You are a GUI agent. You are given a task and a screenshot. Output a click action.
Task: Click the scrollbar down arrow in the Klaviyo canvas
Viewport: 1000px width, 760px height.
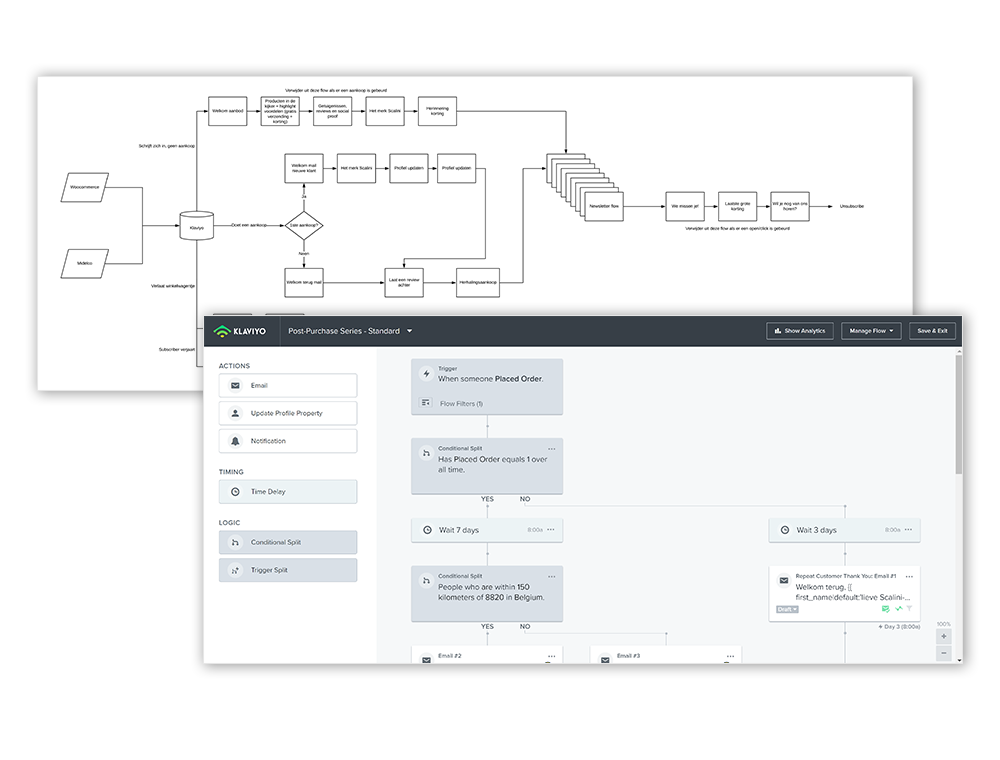coord(959,660)
